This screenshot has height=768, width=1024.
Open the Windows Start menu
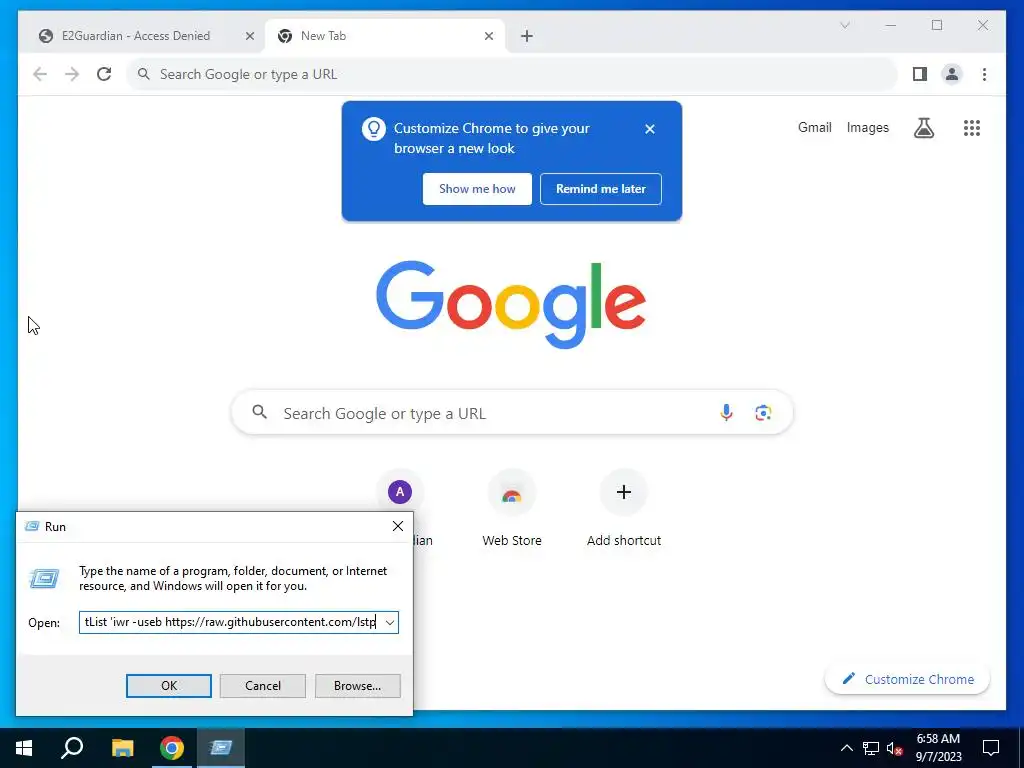tap(24, 748)
